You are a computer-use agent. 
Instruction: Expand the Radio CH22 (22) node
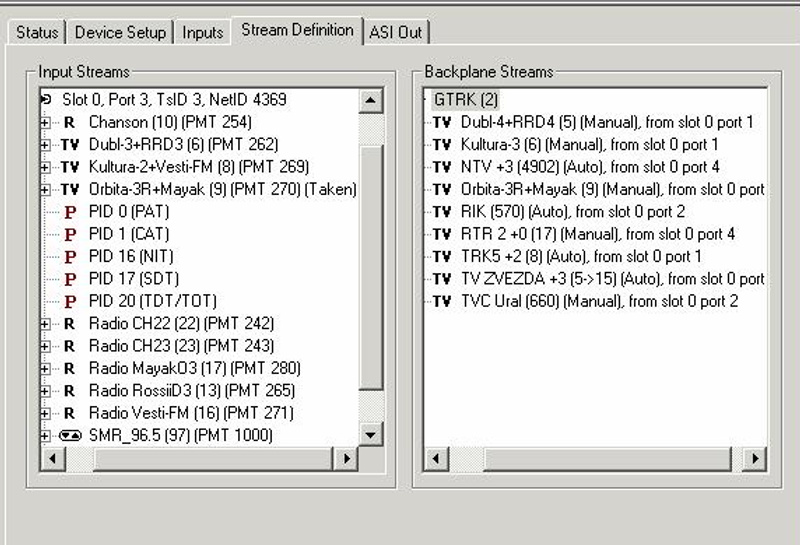point(45,324)
